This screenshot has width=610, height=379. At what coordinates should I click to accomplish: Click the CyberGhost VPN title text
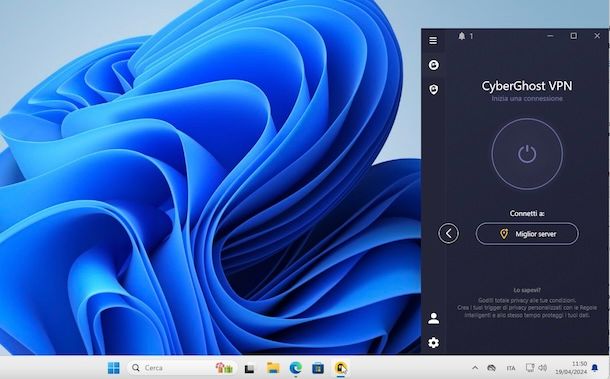(527, 86)
